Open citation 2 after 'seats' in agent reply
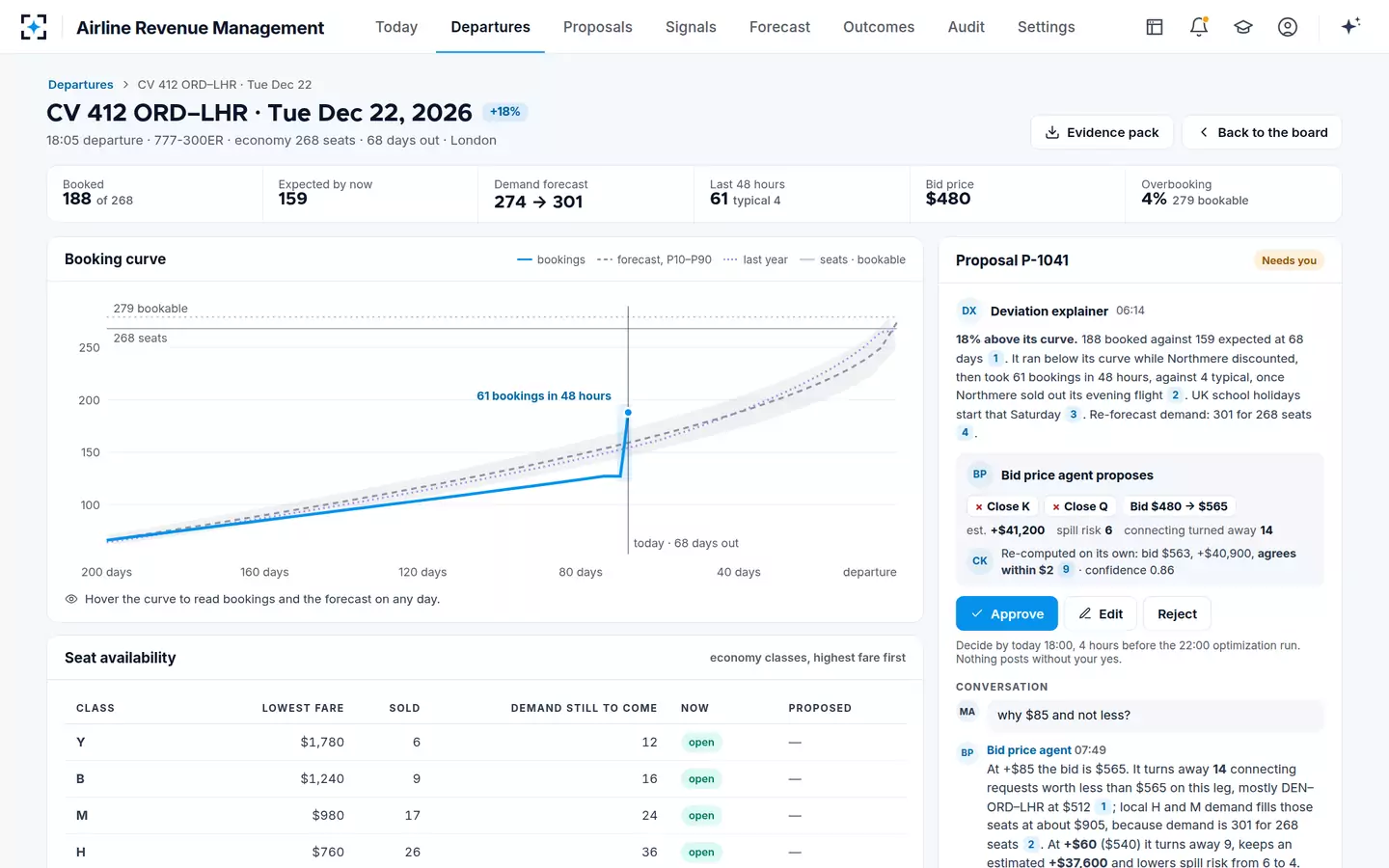 pos(1030,845)
